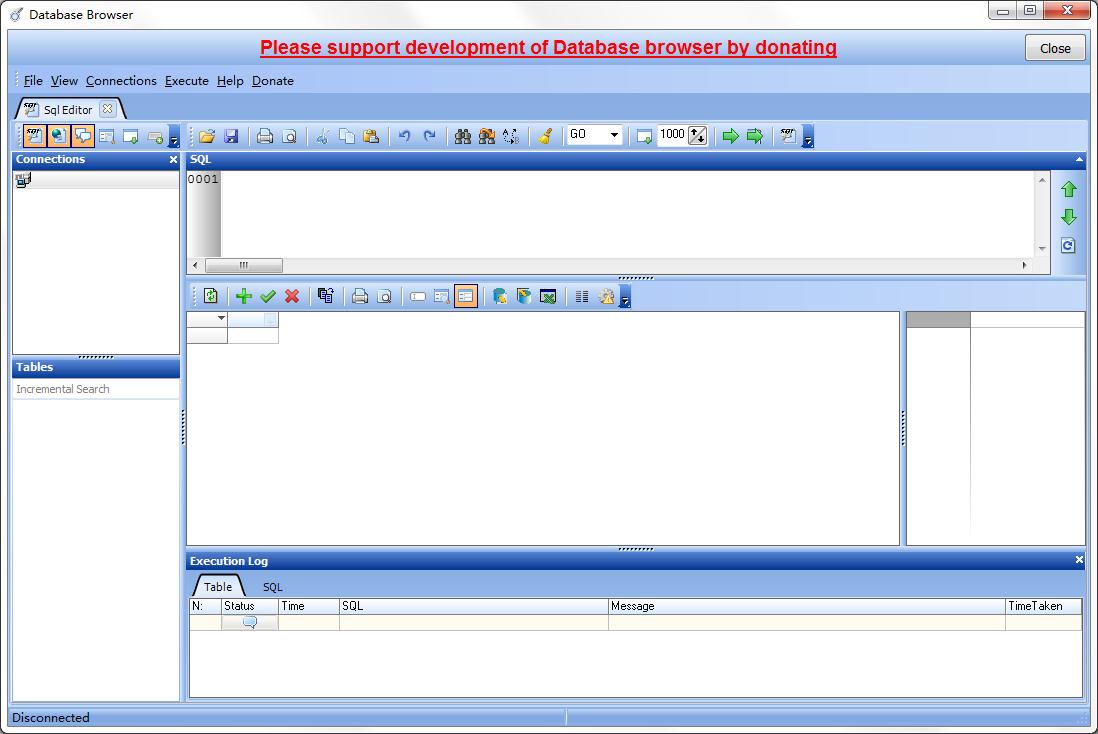Toggle the globe connections panel button
Screen dimensions: 1098x734
pyautogui.click(x=58, y=136)
